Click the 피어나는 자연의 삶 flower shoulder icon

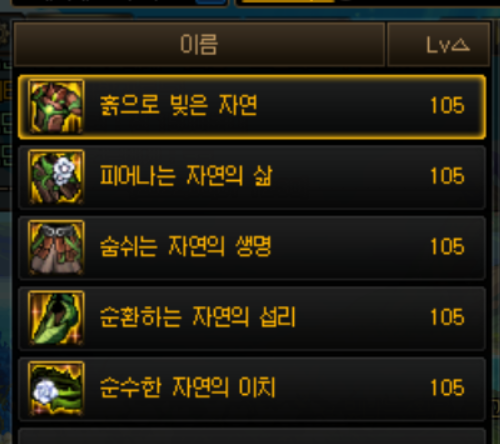click(x=56, y=177)
